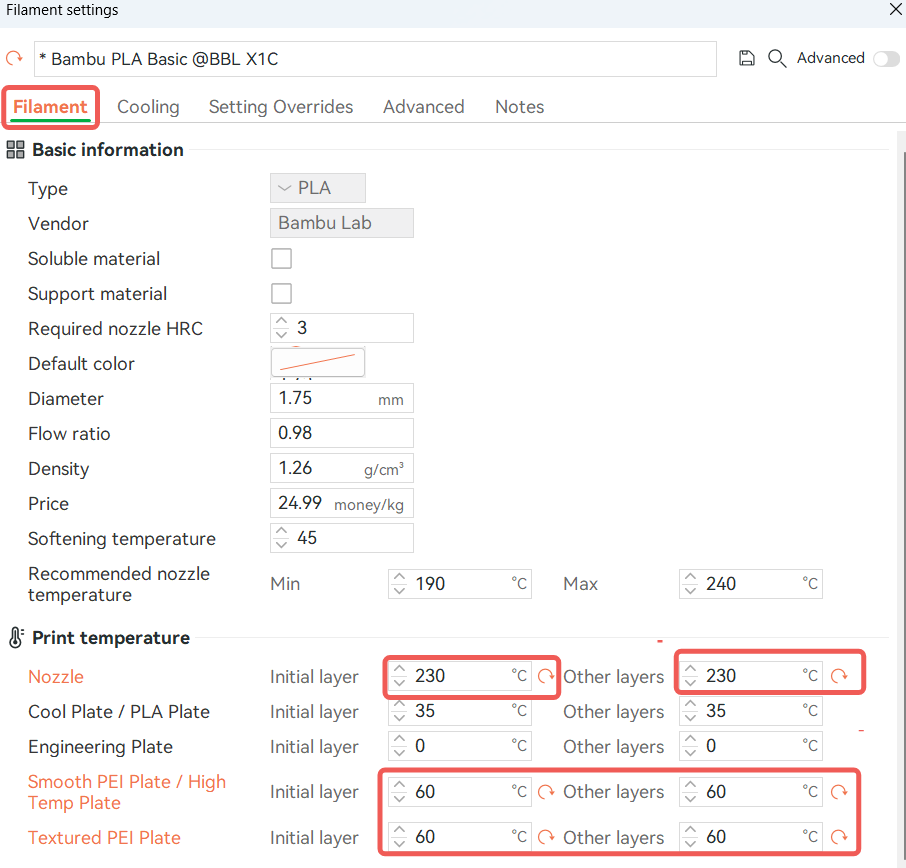The image size is (906, 868).
Task: Increase the Required nozzle HRC value
Action: pyautogui.click(x=281, y=322)
